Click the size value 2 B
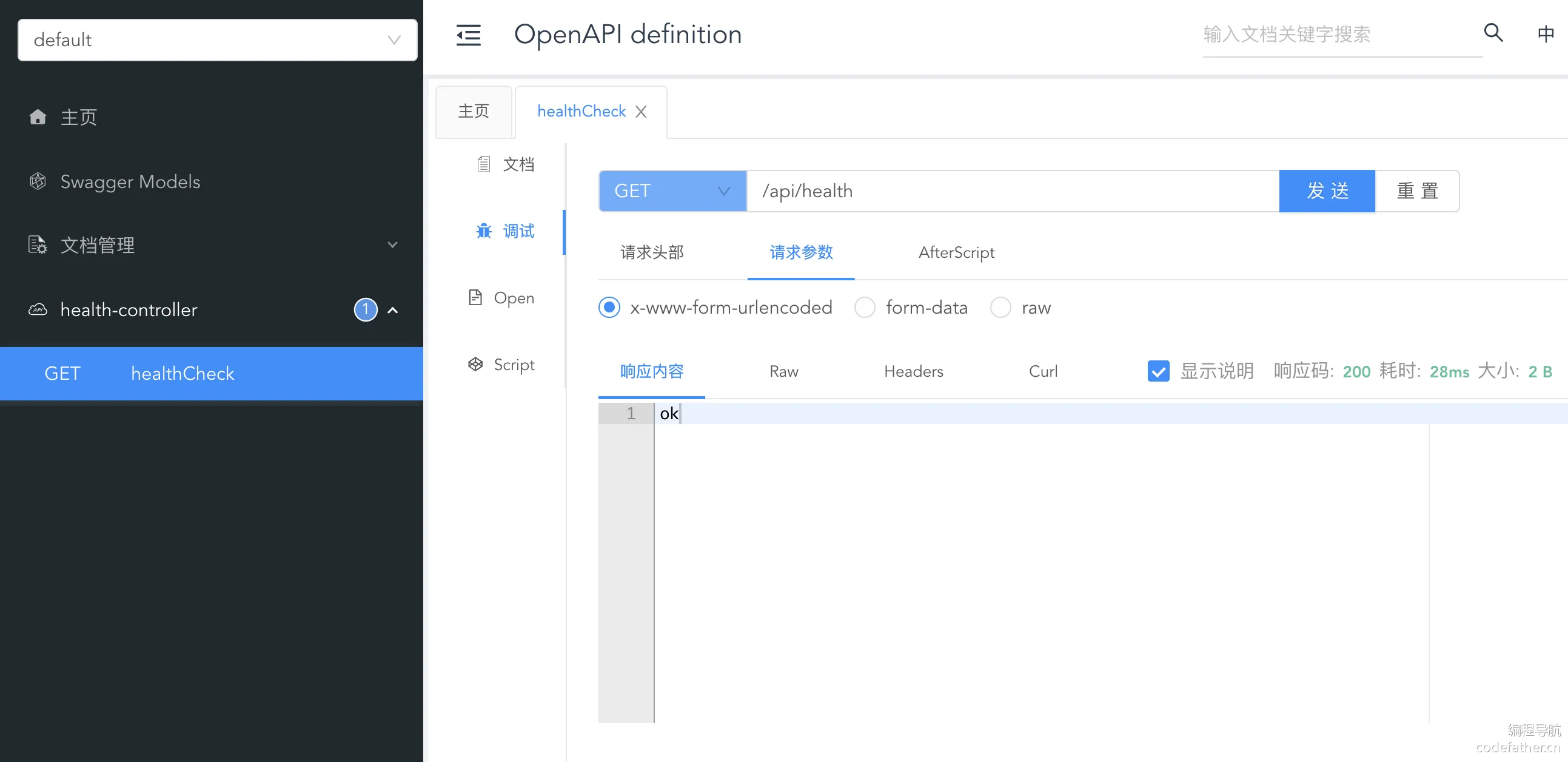1568x762 pixels. tap(1540, 371)
